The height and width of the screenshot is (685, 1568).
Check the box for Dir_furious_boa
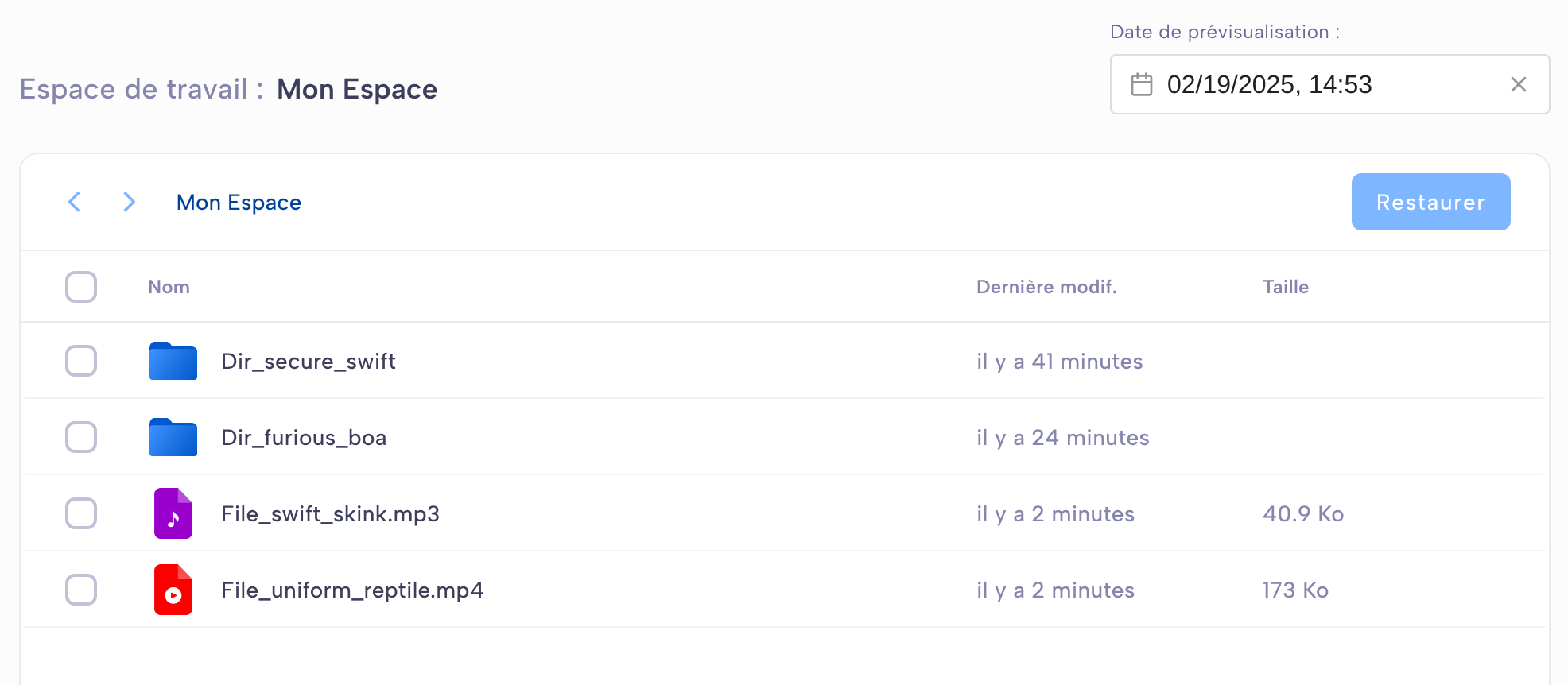(81, 437)
